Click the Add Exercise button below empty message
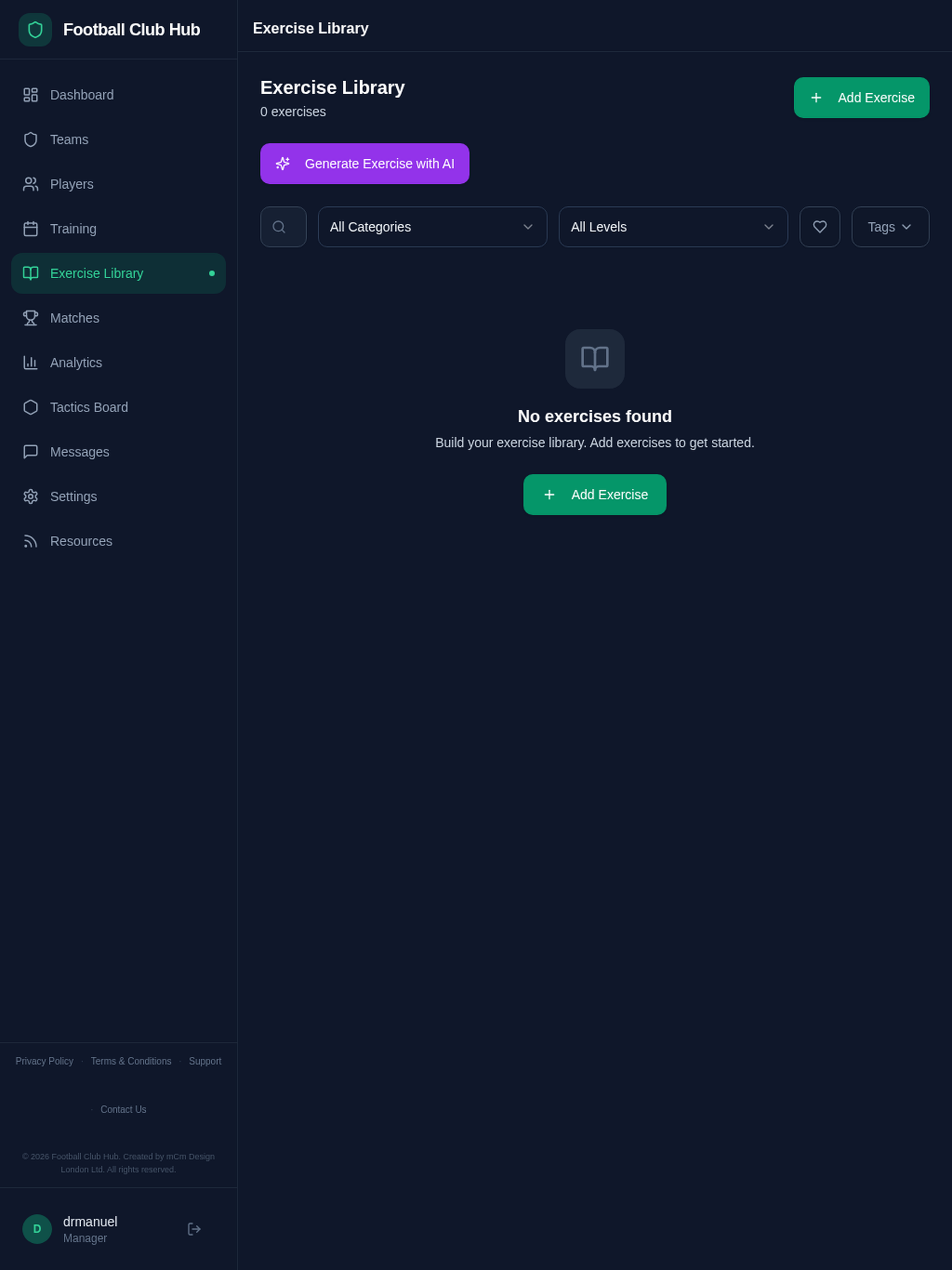This screenshot has height=1270, width=952. coord(595,494)
